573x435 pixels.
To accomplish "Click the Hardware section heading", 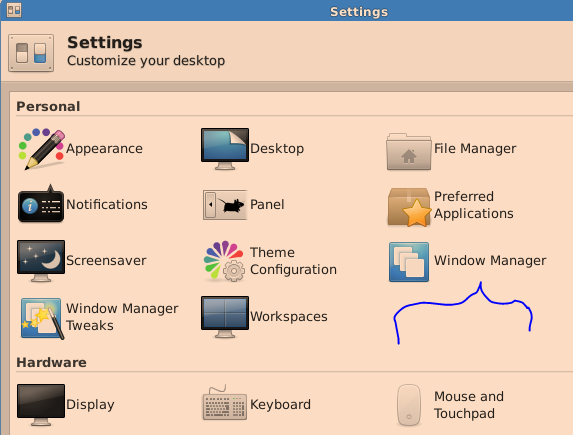I will [x=52, y=362].
